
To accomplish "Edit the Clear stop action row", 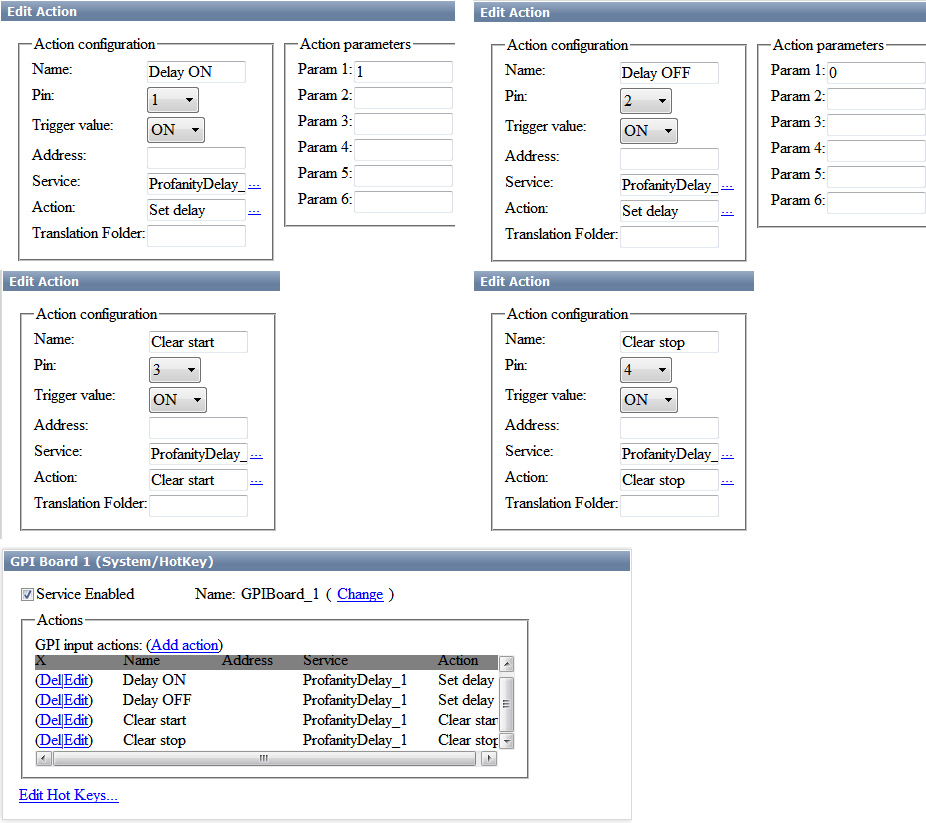I will point(76,740).
